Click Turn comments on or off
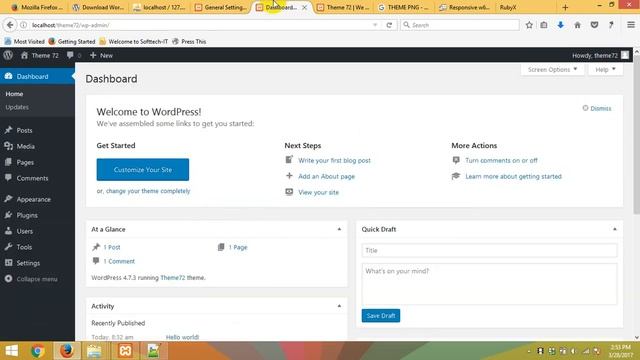 pos(501,160)
